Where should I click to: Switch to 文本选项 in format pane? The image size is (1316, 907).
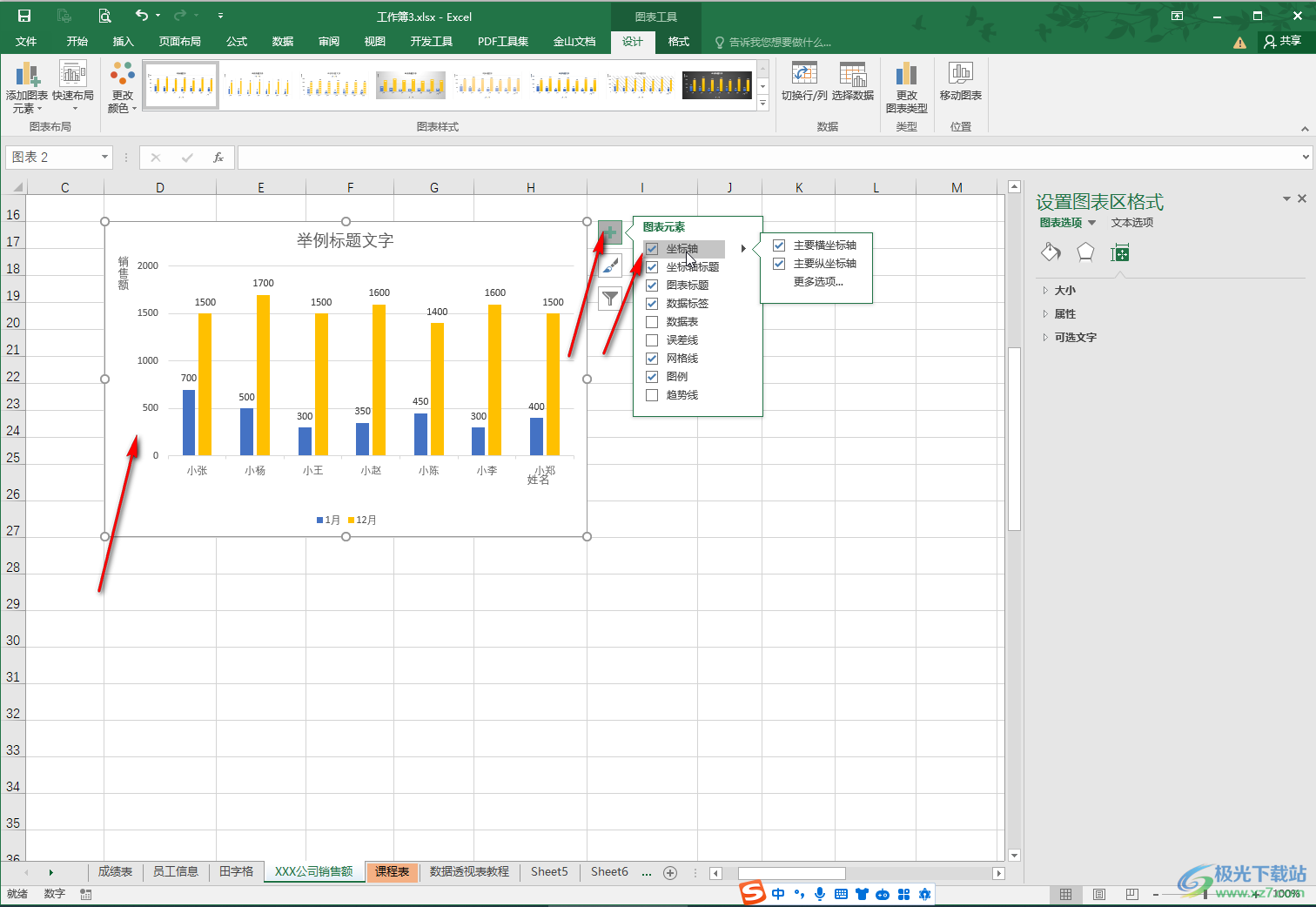click(1132, 223)
